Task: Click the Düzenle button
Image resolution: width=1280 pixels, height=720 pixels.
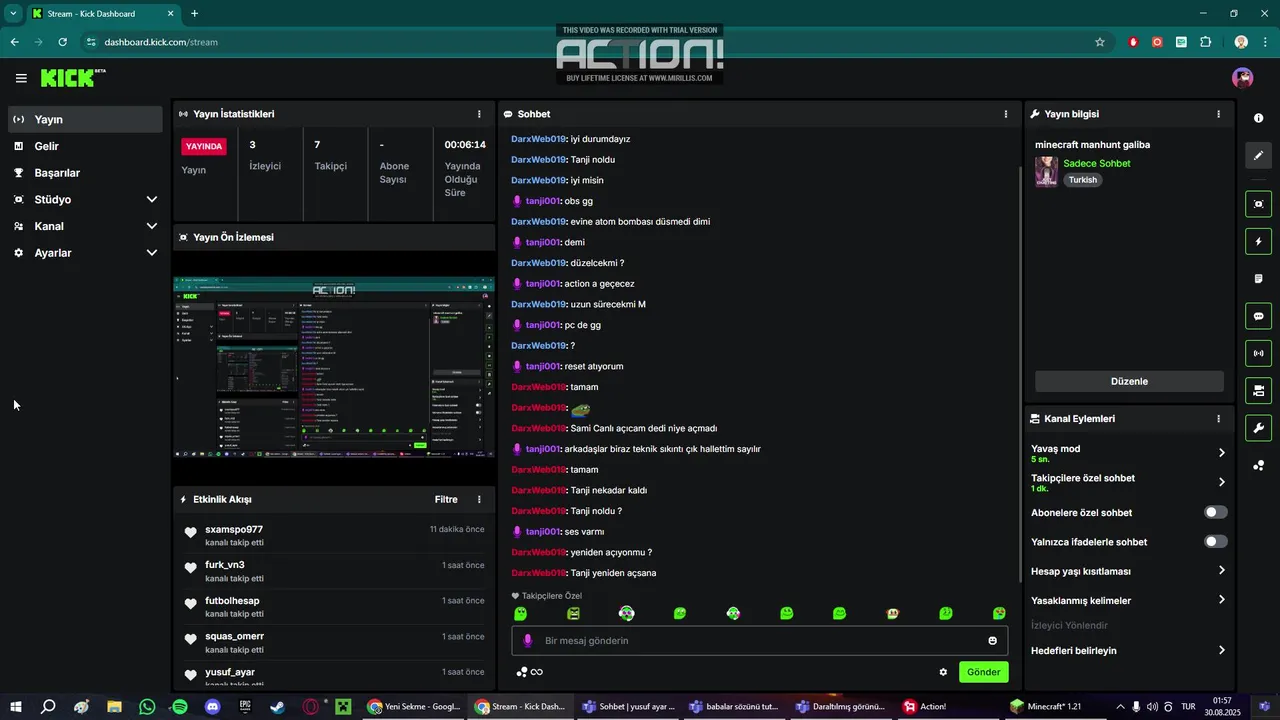Action: [1129, 381]
